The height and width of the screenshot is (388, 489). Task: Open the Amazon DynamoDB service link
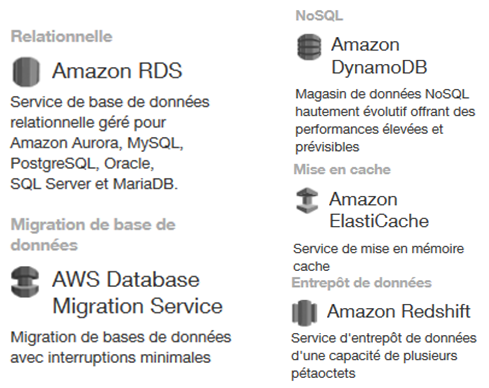coord(379,56)
